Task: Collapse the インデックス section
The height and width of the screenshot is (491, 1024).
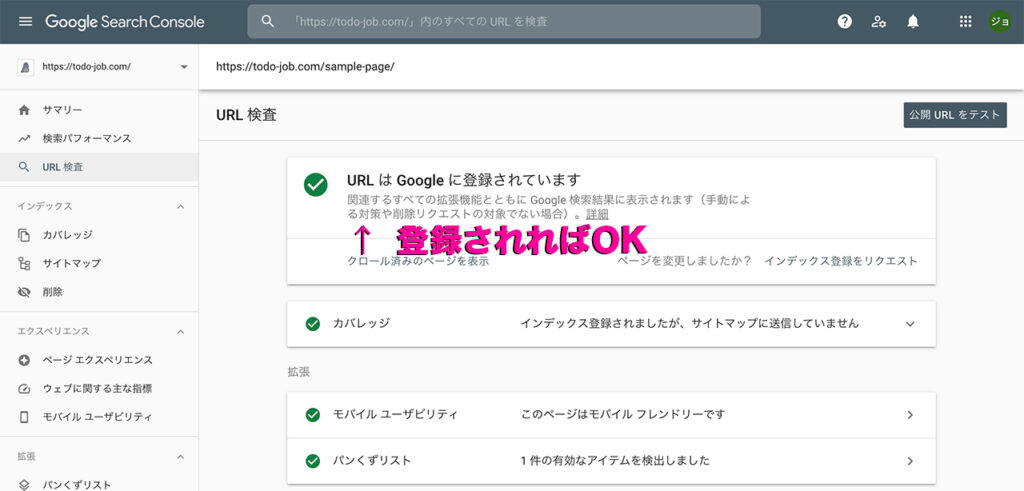Action: point(181,206)
